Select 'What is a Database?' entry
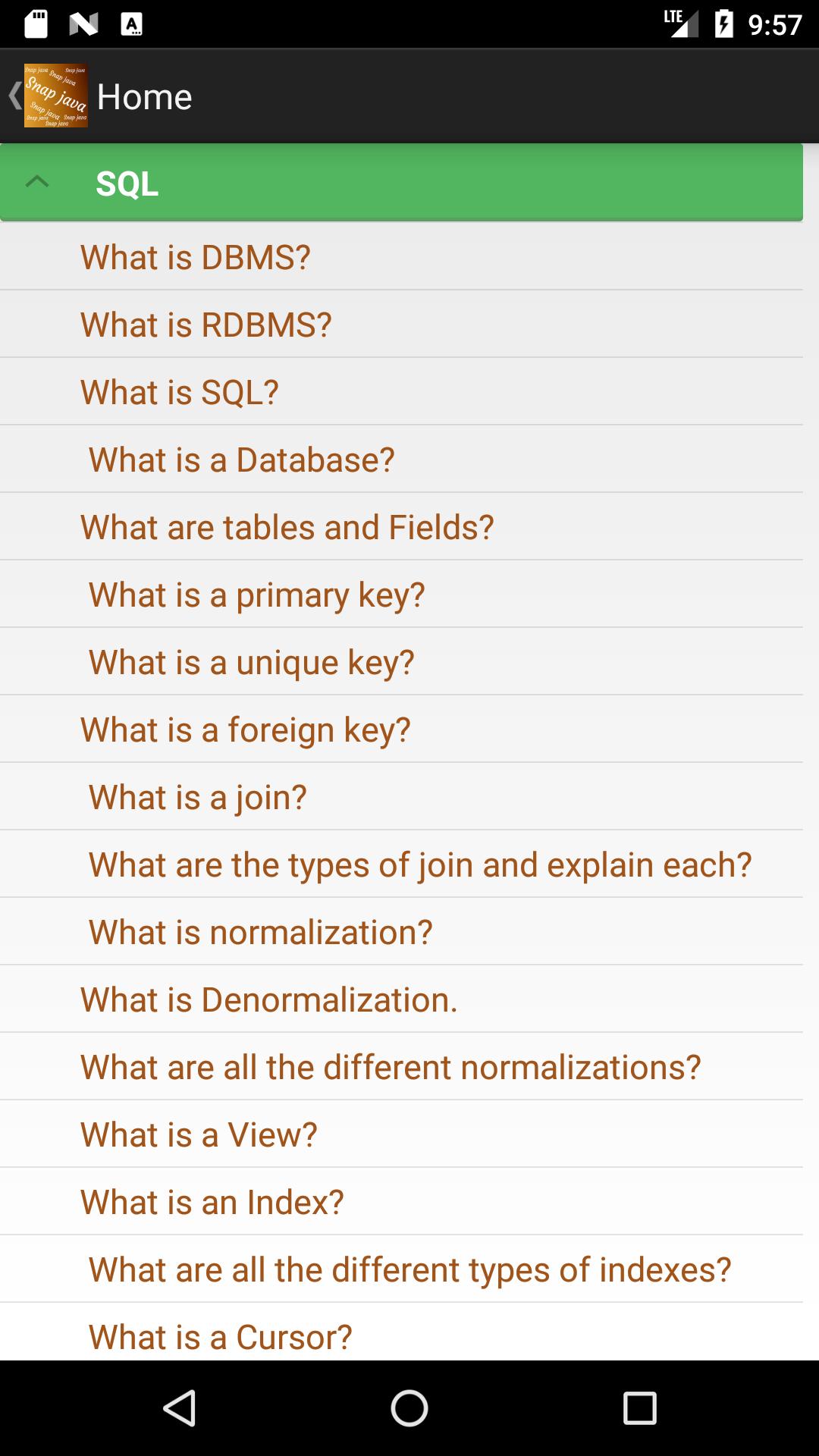 click(401, 459)
